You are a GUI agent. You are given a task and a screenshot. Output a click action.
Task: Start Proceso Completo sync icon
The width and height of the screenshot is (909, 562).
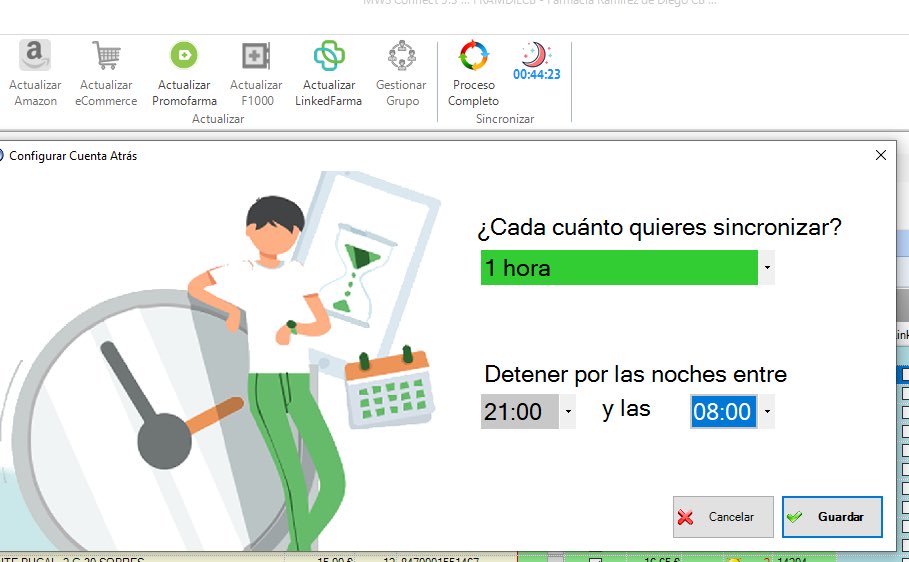(474, 55)
